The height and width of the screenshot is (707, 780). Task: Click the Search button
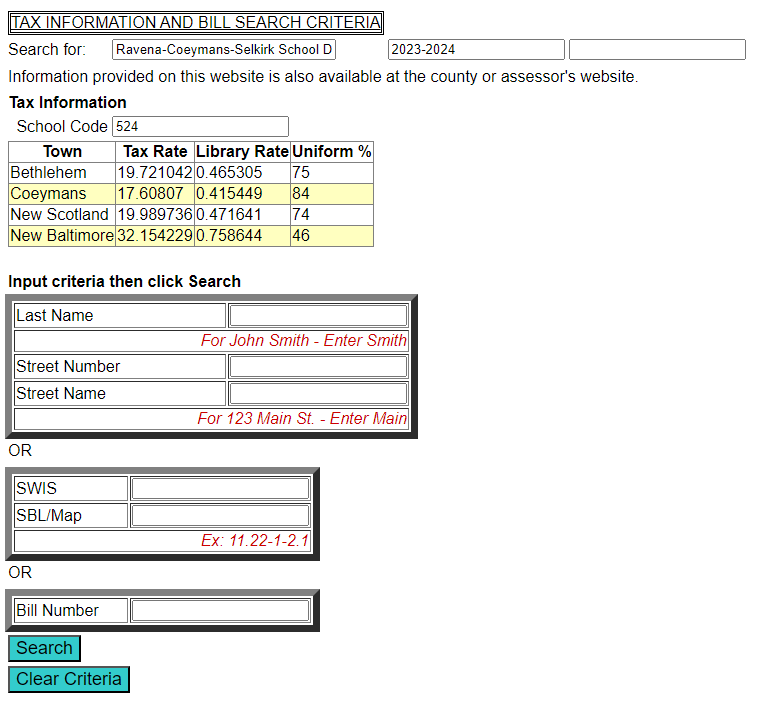[44, 648]
